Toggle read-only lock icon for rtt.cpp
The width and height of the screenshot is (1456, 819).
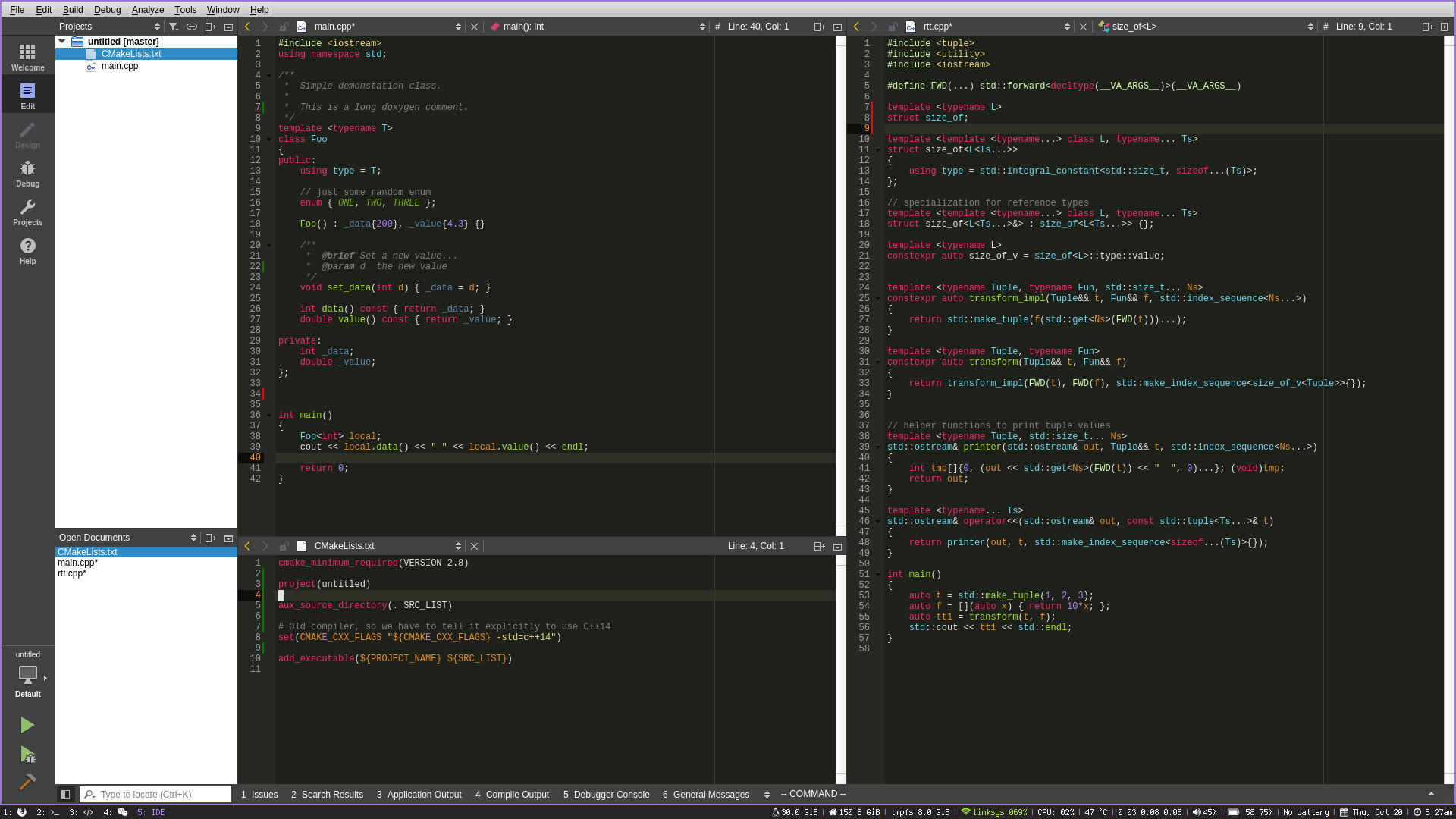[x=893, y=27]
